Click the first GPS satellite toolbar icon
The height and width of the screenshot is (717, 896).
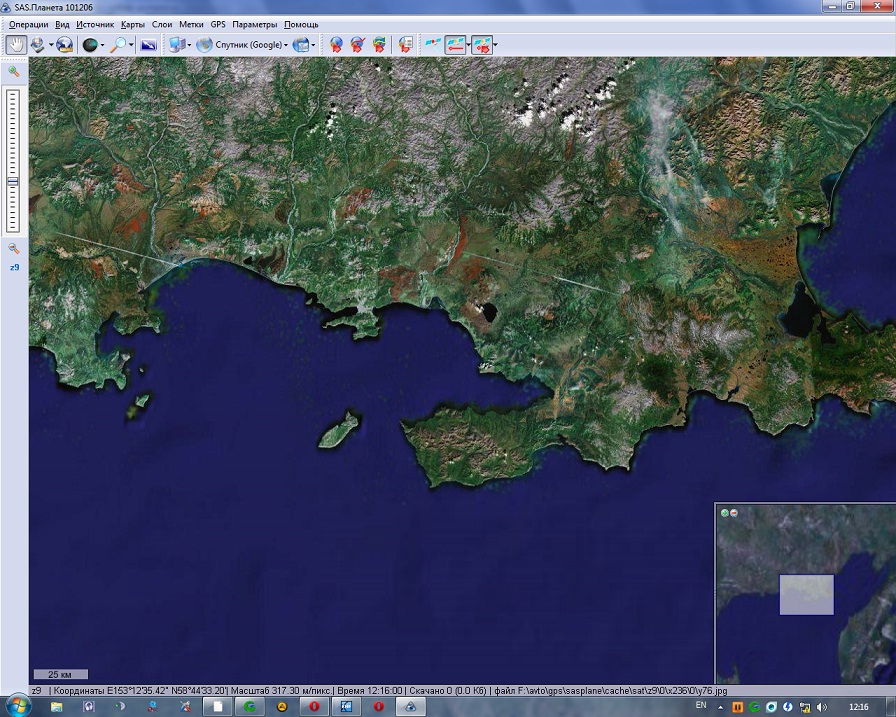tap(432, 45)
